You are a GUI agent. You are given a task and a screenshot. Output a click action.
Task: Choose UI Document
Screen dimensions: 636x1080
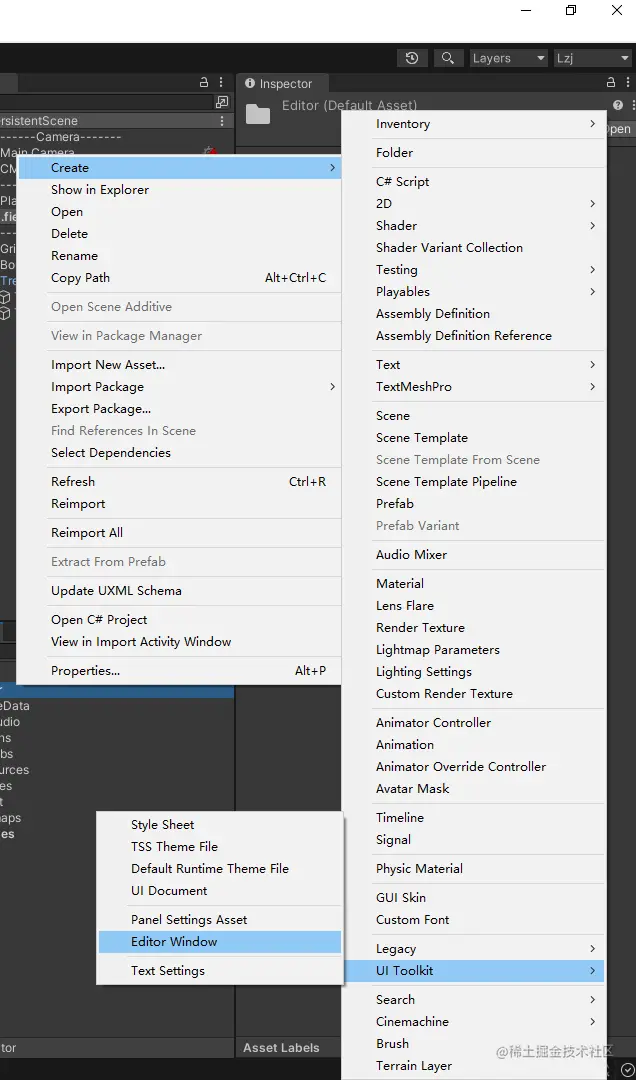coord(220,891)
